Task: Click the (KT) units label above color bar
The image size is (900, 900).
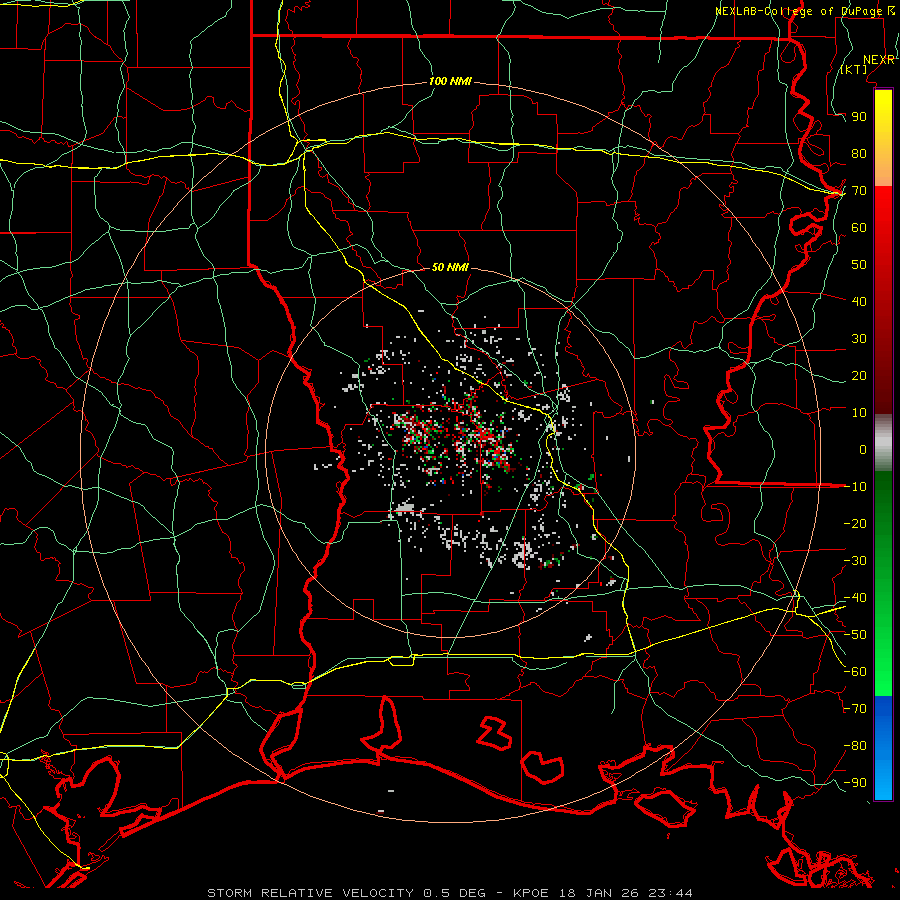Action: tap(854, 69)
